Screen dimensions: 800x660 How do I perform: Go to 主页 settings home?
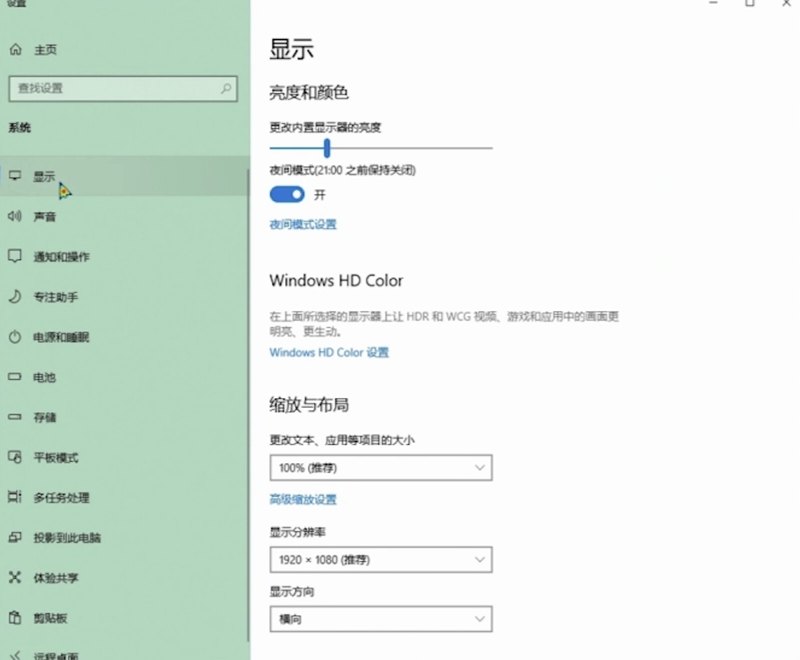[45, 49]
